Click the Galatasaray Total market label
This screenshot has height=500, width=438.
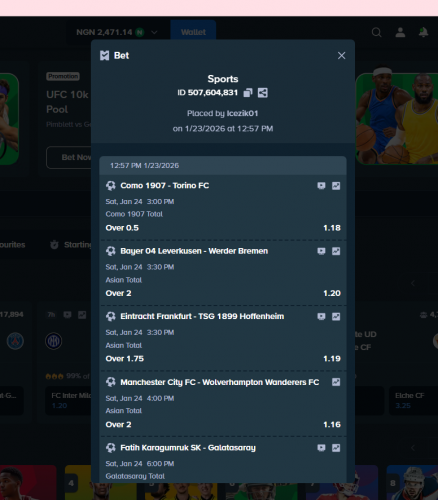[x=135, y=476]
